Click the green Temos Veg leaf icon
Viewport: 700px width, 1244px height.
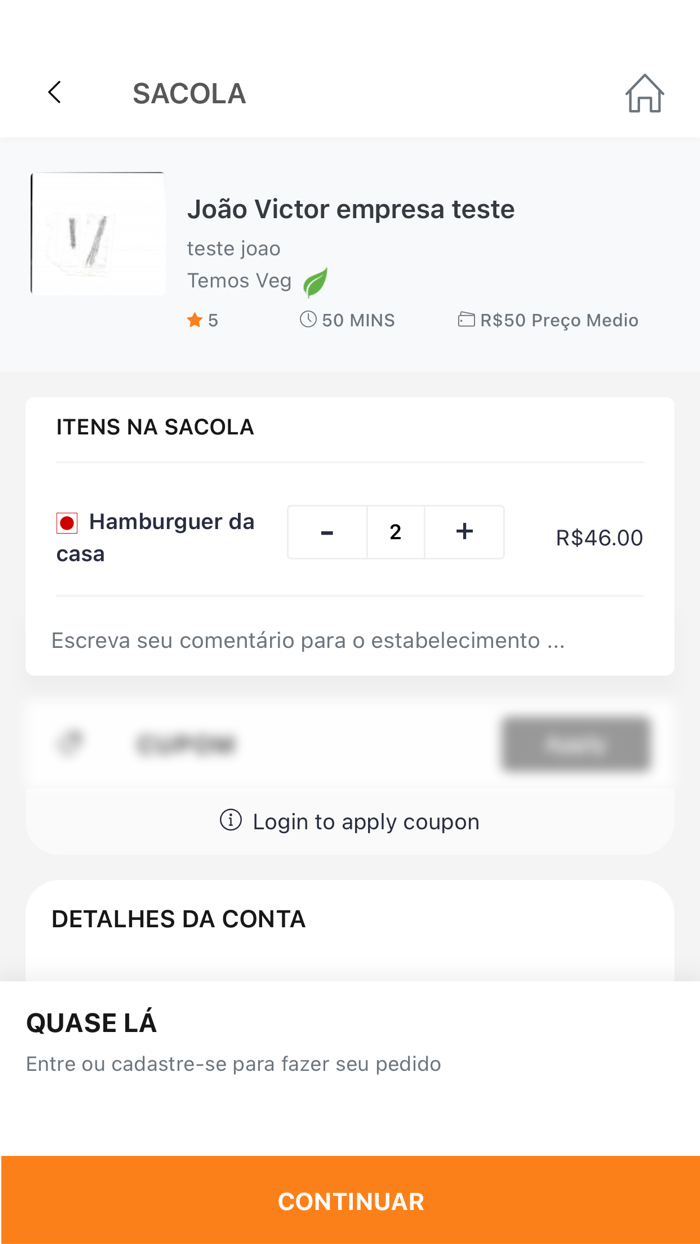[x=315, y=283]
